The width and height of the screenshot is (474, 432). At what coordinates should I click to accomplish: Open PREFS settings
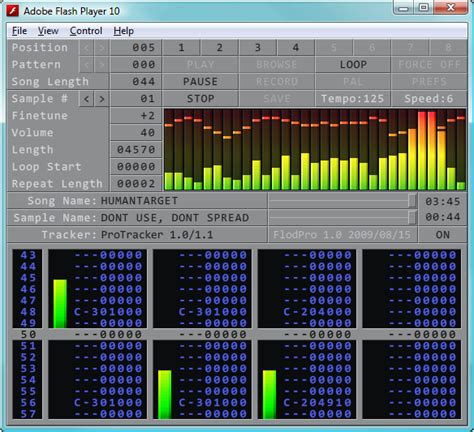point(429,82)
